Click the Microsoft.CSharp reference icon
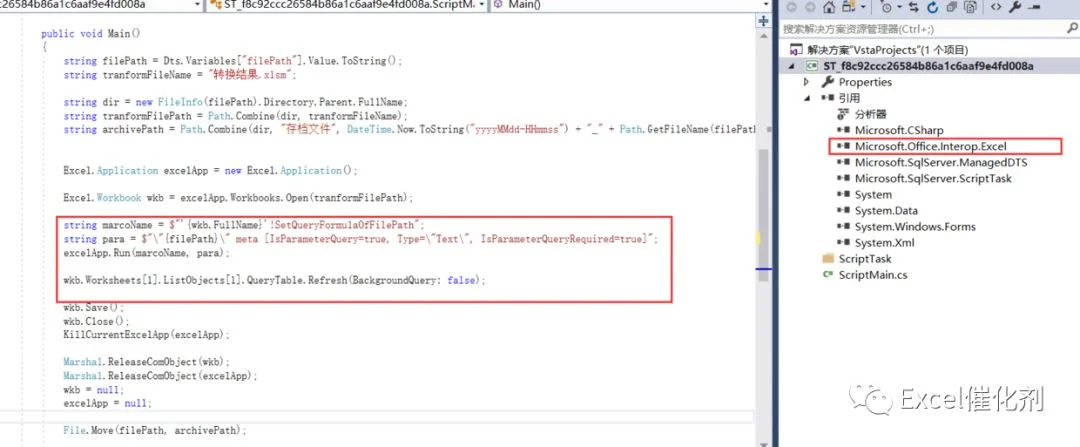Viewport: 1080px width, 447px height. click(x=843, y=130)
